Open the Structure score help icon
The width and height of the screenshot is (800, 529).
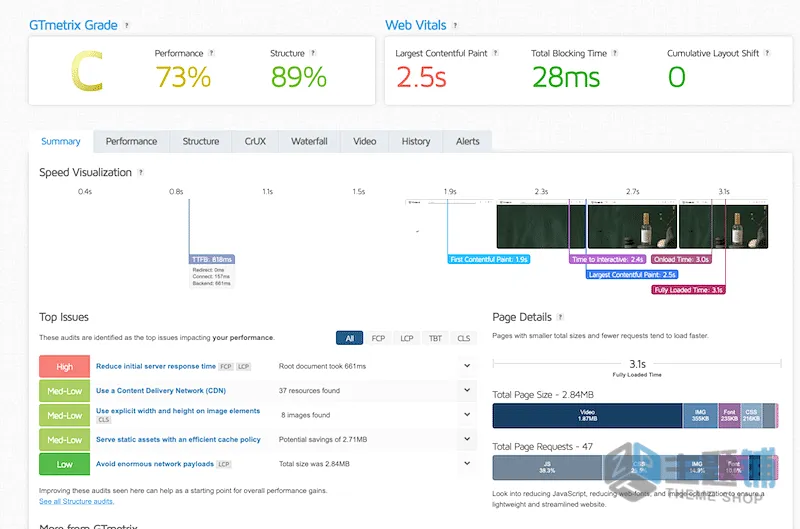point(313,53)
